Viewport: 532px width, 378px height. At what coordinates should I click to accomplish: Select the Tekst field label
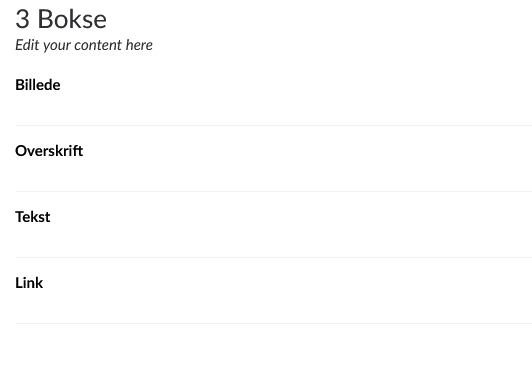33,217
